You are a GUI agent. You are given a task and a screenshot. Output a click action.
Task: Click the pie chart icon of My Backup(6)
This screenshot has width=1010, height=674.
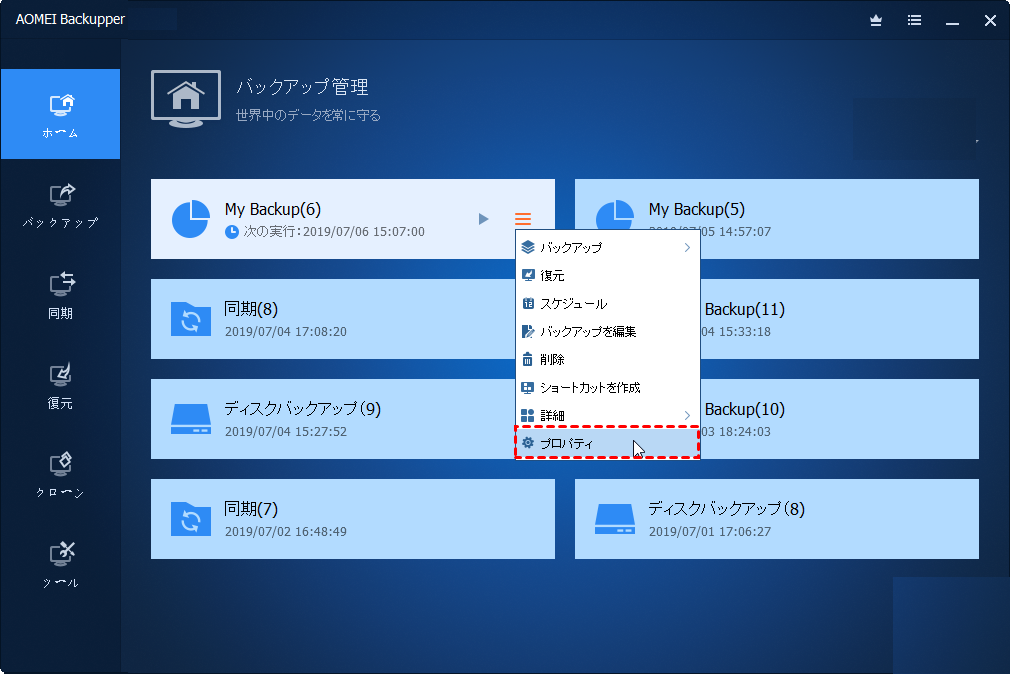(x=191, y=219)
